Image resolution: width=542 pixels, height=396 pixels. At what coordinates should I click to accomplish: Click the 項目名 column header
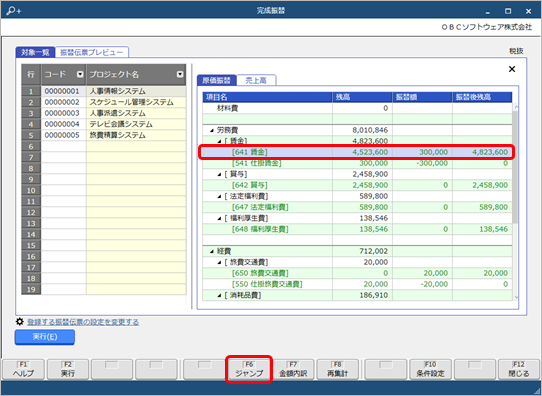[267, 97]
